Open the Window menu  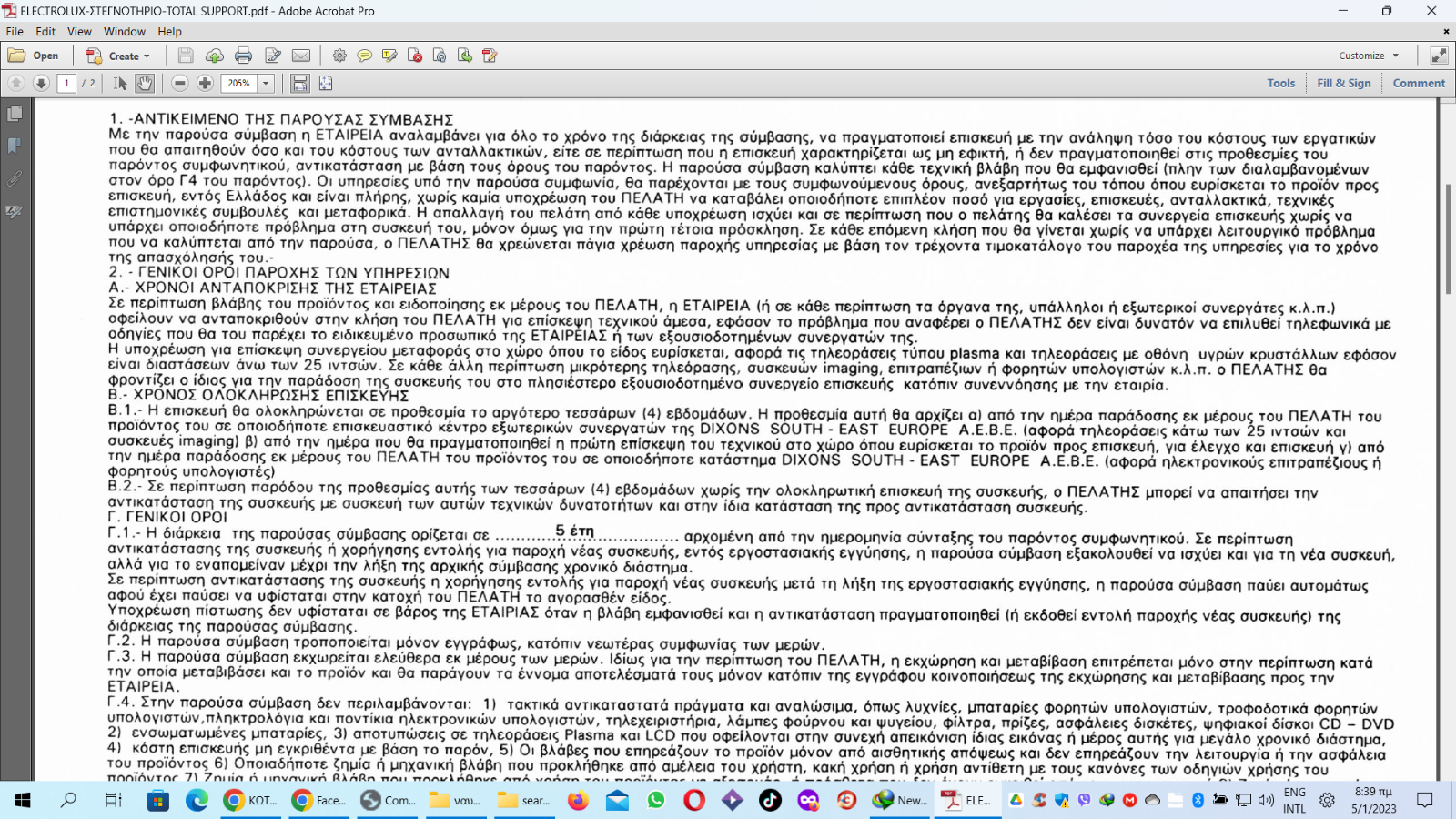(x=125, y=31)
